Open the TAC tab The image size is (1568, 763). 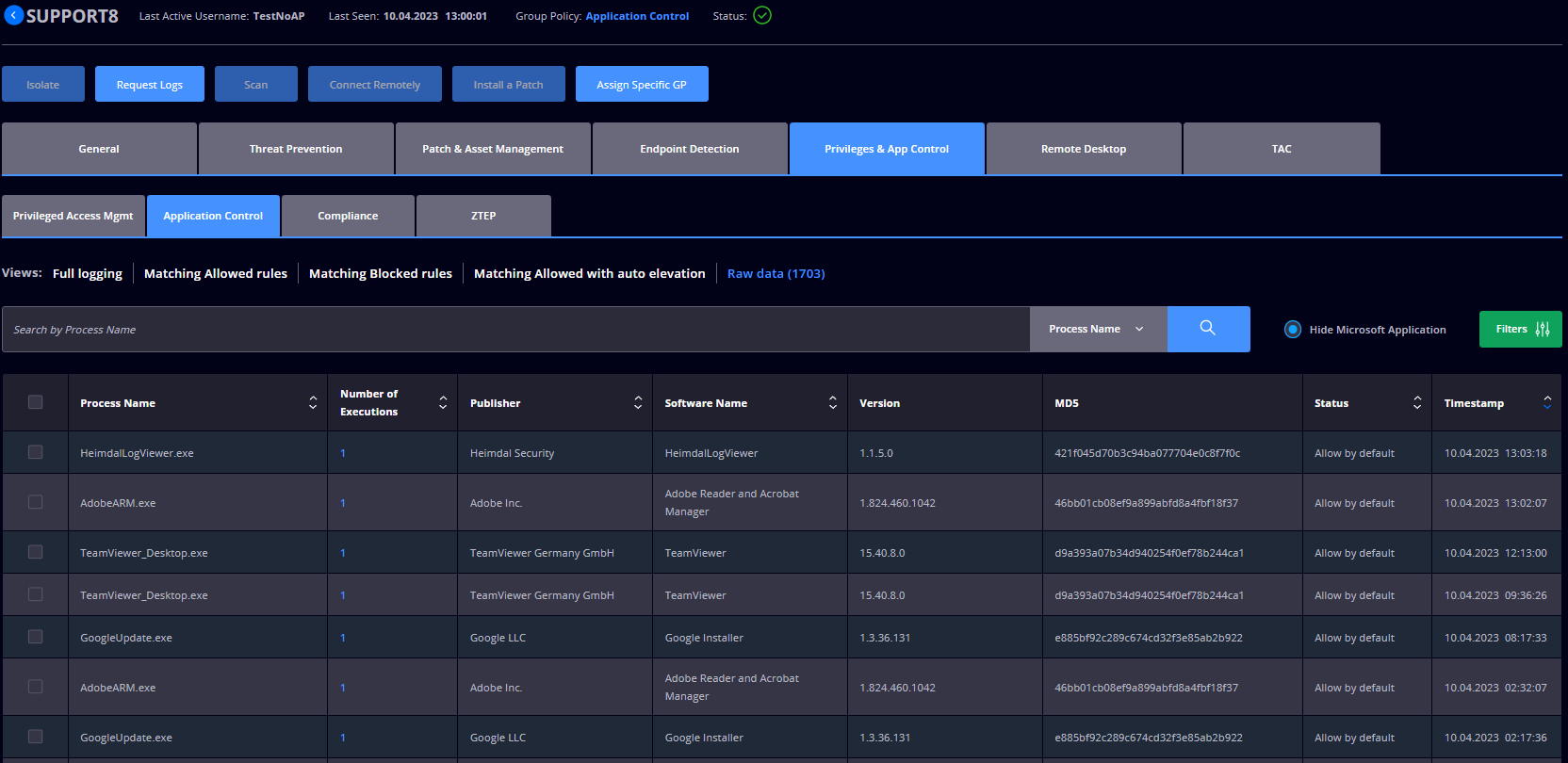(x=1282, y=149)
